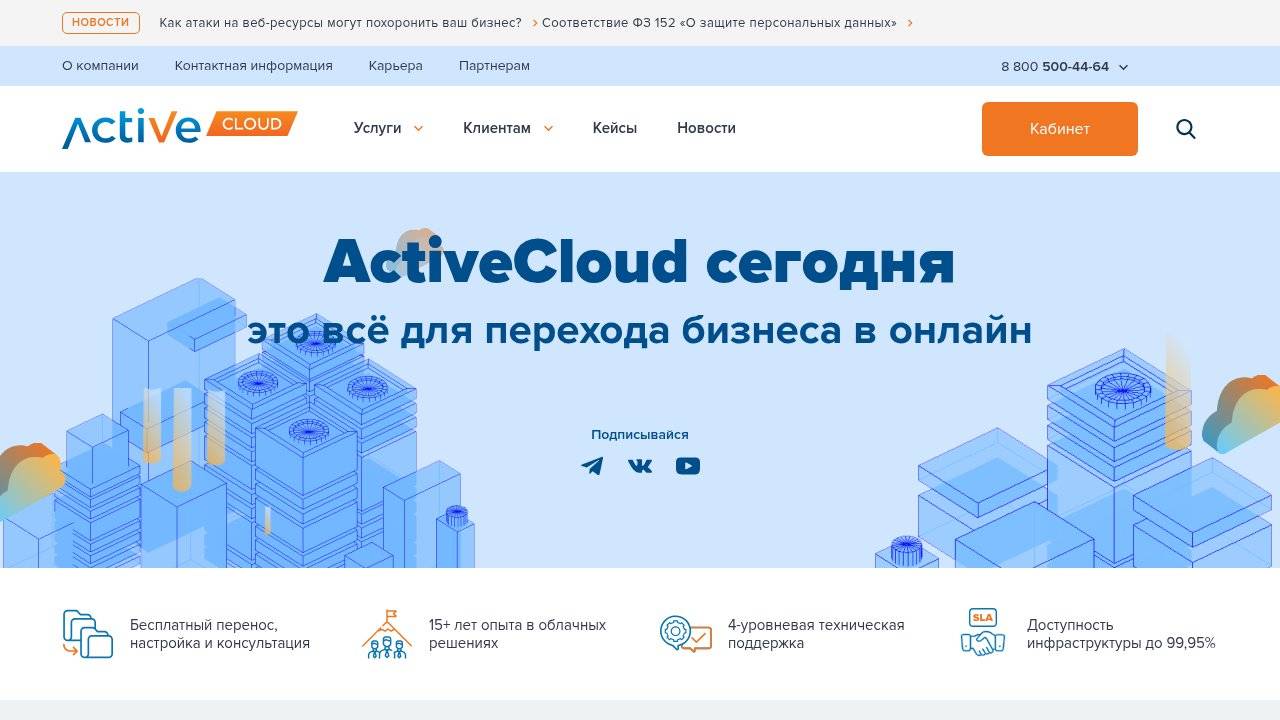Read news about web resource attacks
Screen dimensions: 1280x720
coord(340,22)
